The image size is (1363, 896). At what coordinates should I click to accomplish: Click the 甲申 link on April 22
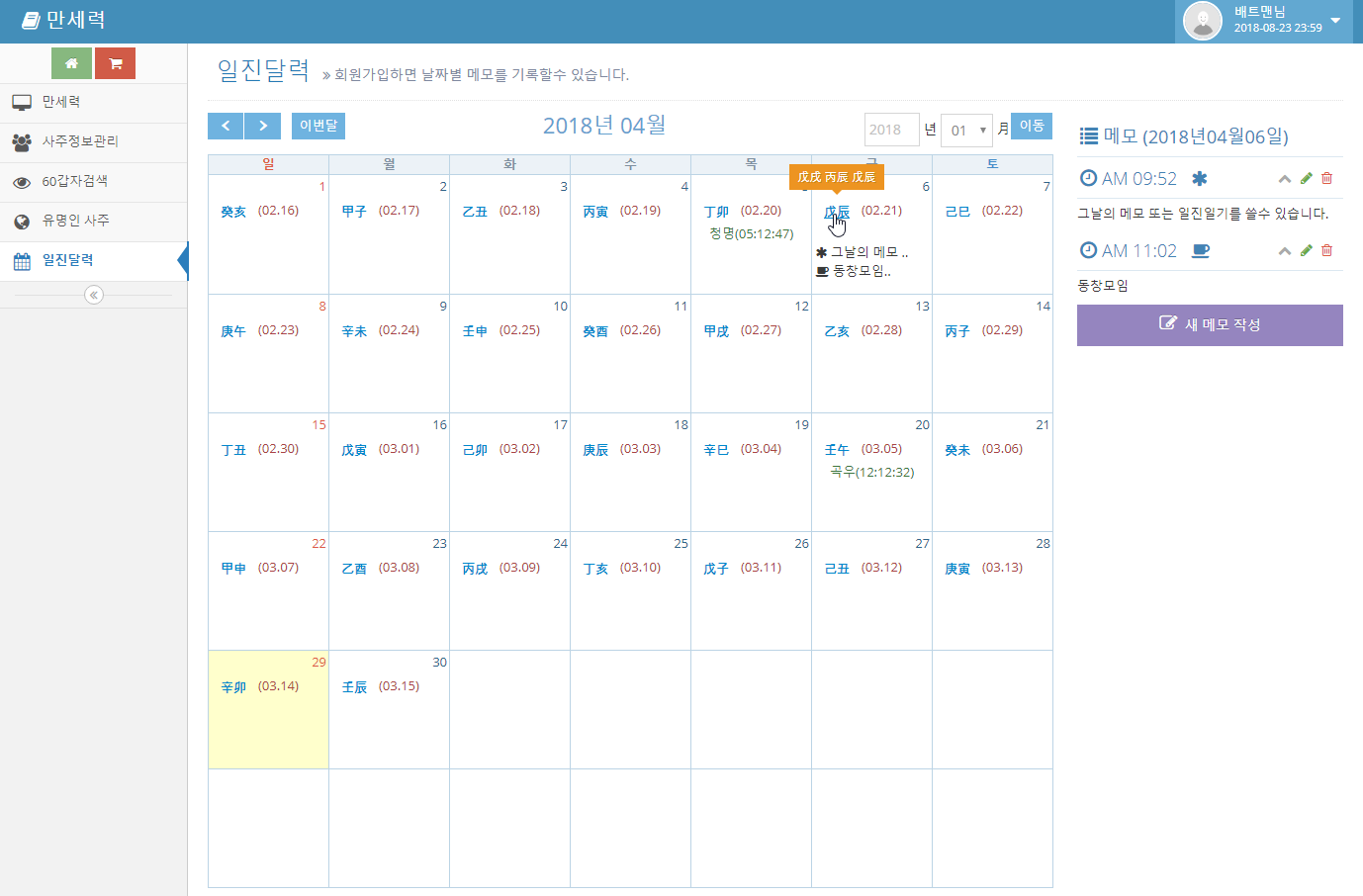233,569
